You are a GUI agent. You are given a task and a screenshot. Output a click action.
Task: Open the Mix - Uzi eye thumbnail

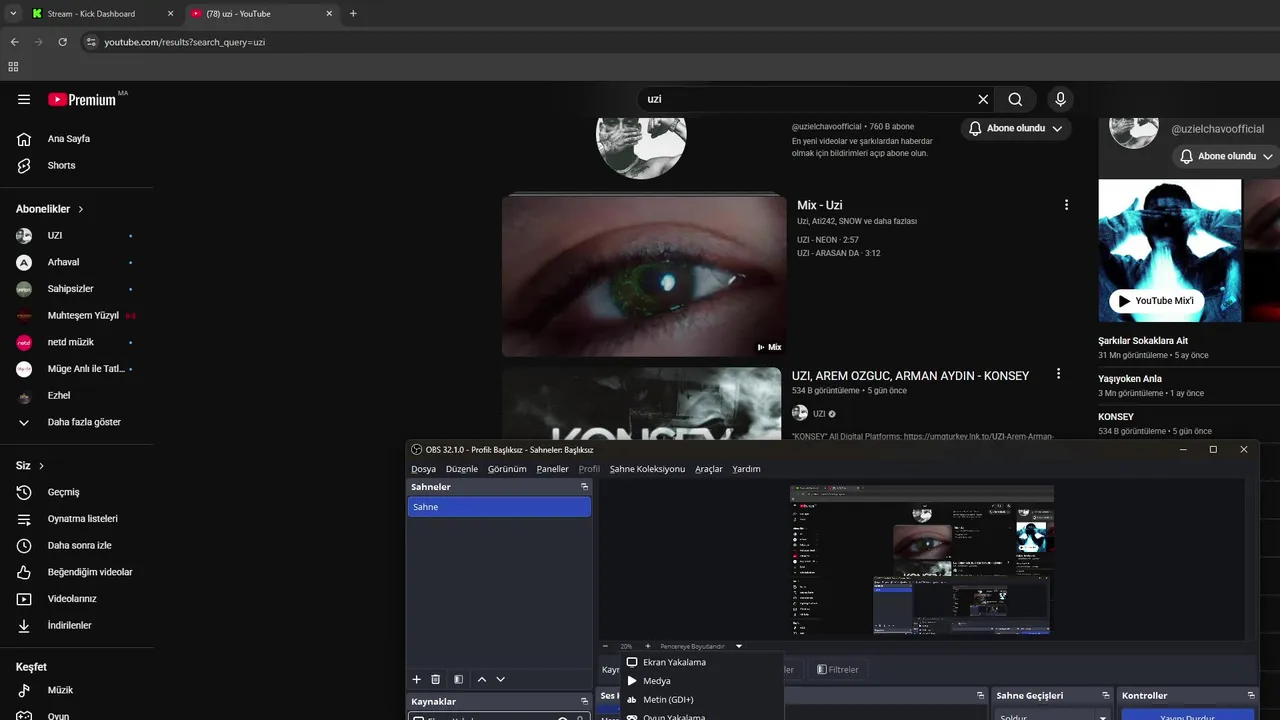(x=644, y=275)
